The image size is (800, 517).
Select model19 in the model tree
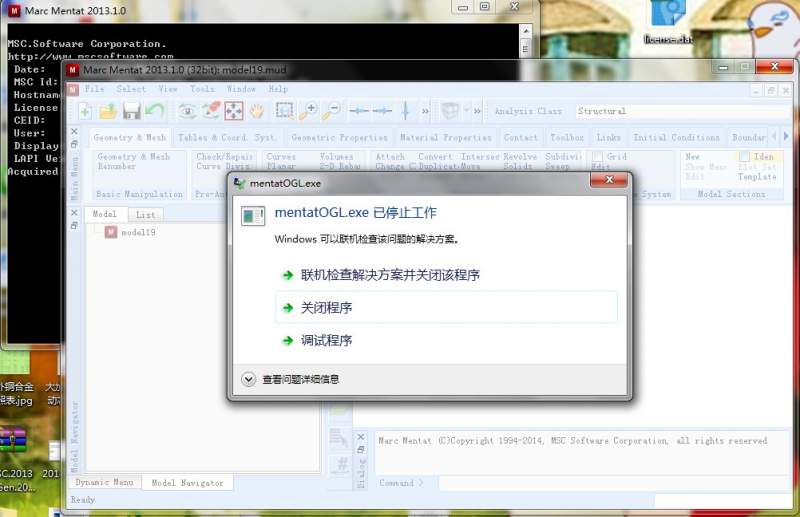138,232
